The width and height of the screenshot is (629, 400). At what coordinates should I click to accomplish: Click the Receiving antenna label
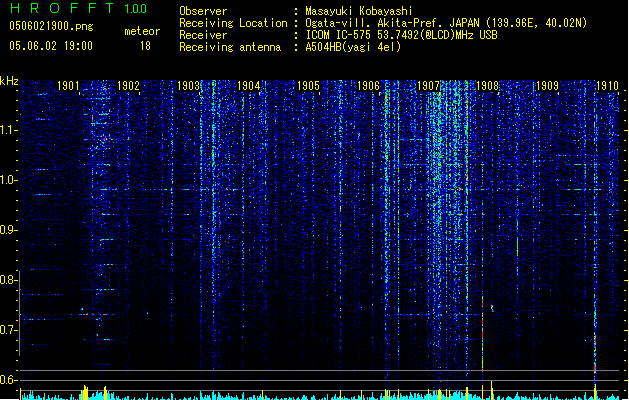(230, 47)
